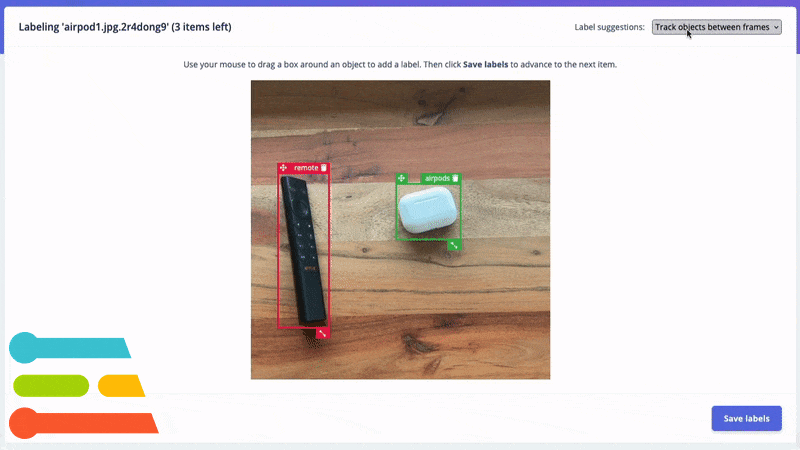Click the black remote control in the image

[303, 251]
